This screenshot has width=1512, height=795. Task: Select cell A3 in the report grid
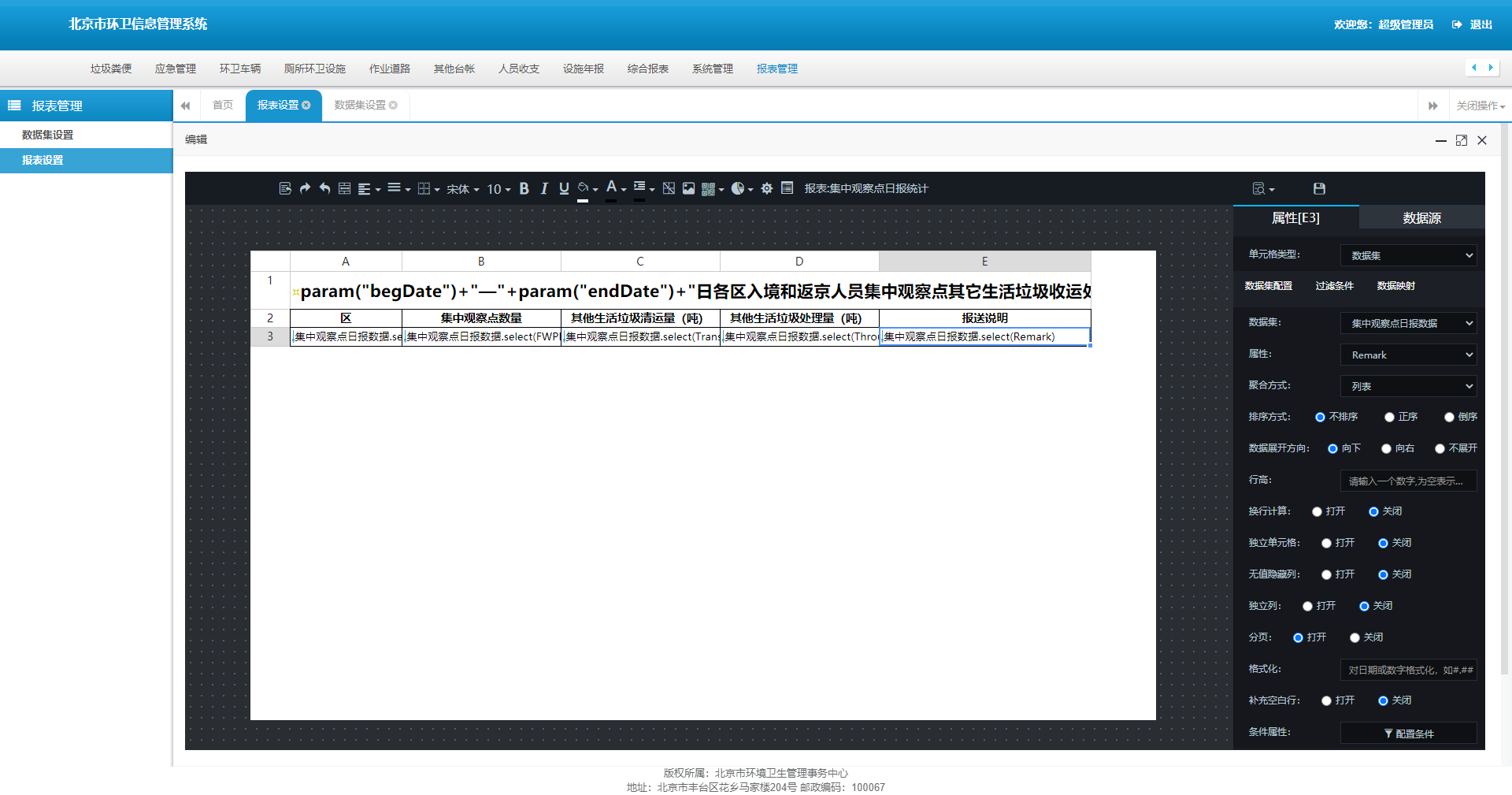coord(346,336)
